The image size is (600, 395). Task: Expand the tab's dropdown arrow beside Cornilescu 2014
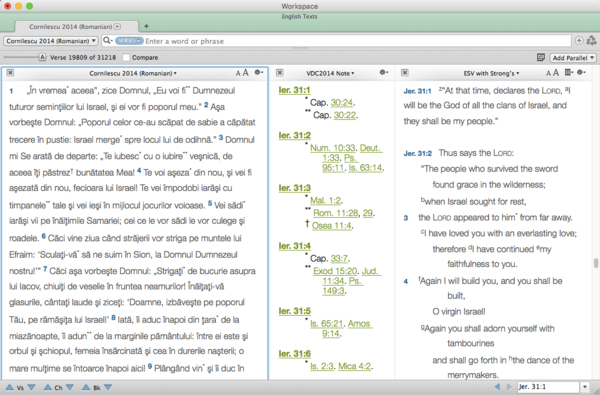117,26
